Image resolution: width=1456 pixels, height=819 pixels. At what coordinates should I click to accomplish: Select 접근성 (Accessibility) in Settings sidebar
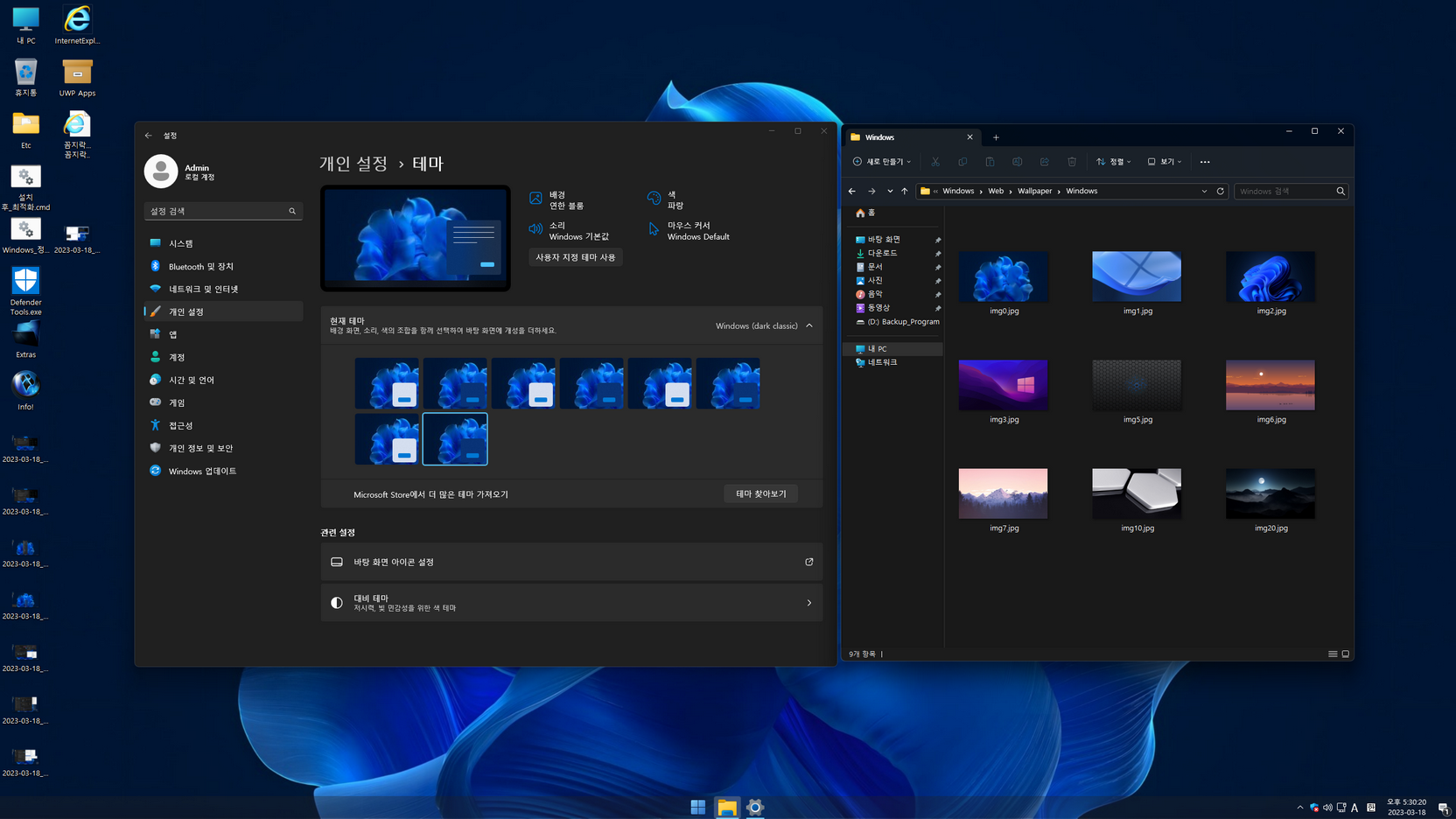coord(223,425)
